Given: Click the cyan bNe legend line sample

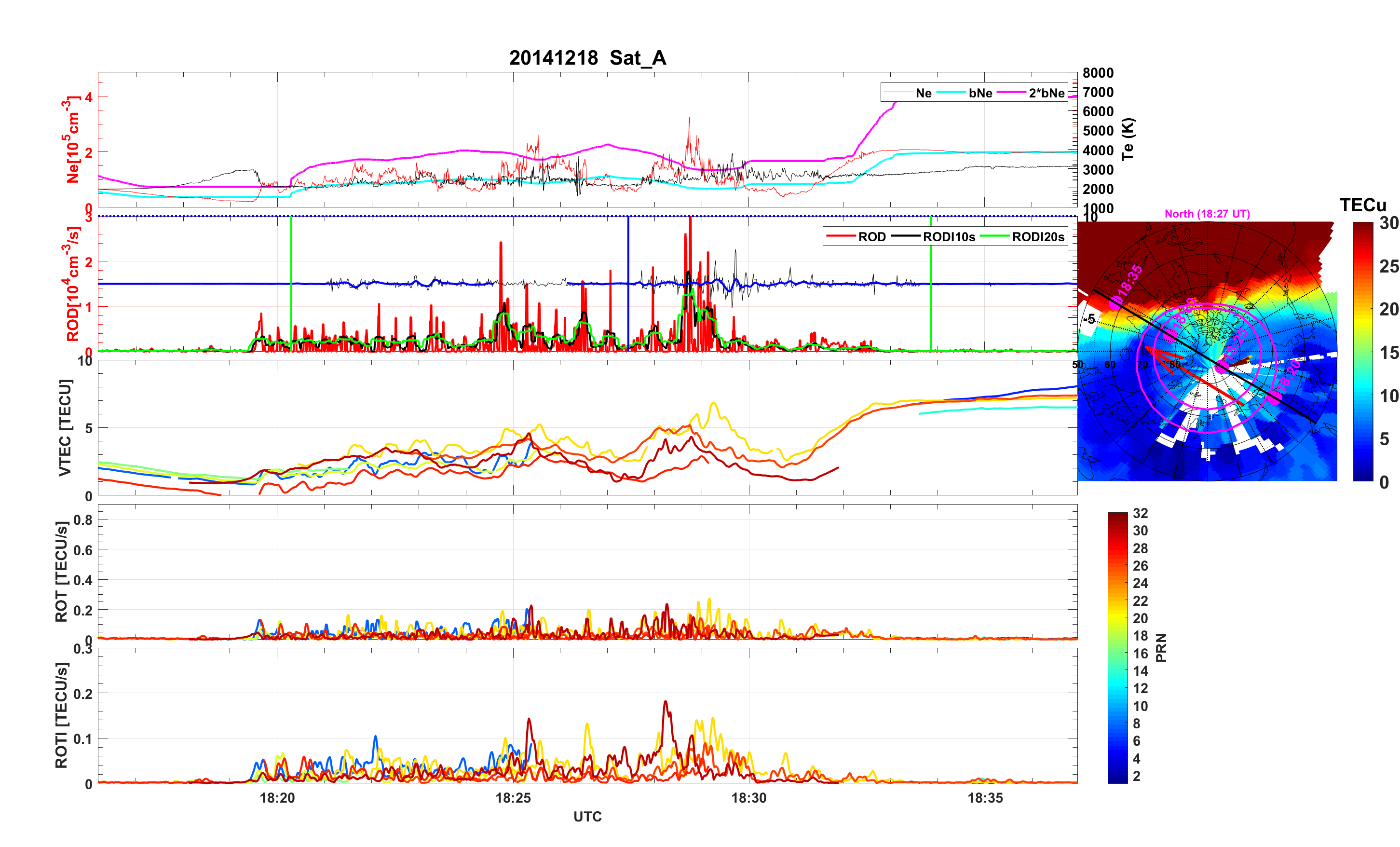Looking at the screenshot, I should coord(951,93).
